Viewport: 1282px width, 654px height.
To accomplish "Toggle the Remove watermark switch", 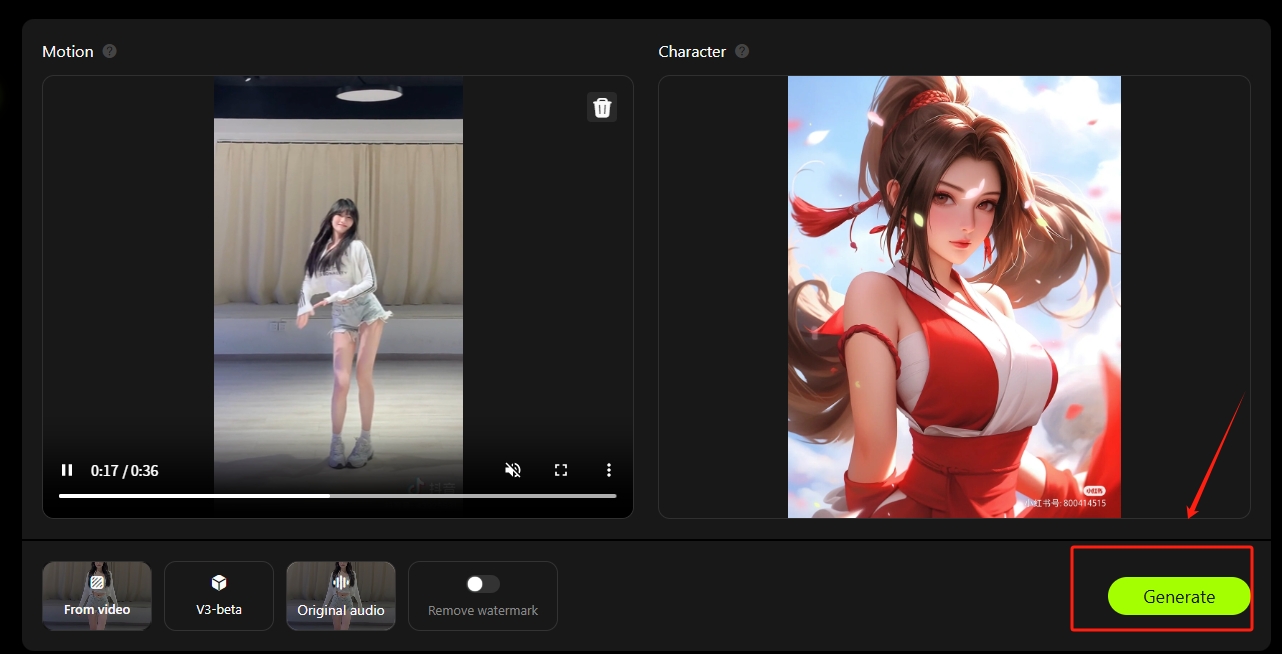I will coord(483,584).
